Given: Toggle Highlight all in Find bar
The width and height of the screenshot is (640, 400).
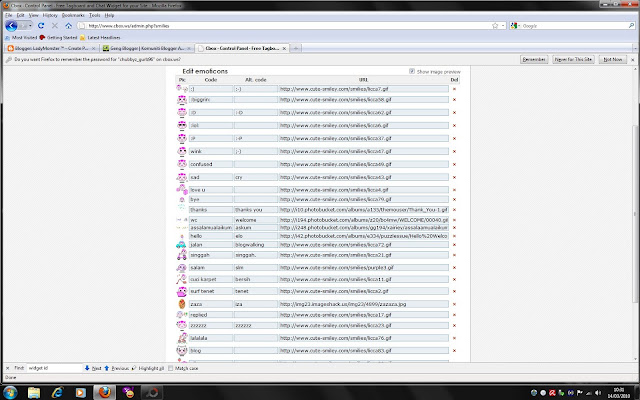Looking at the screenshot, I should [148, 368].
